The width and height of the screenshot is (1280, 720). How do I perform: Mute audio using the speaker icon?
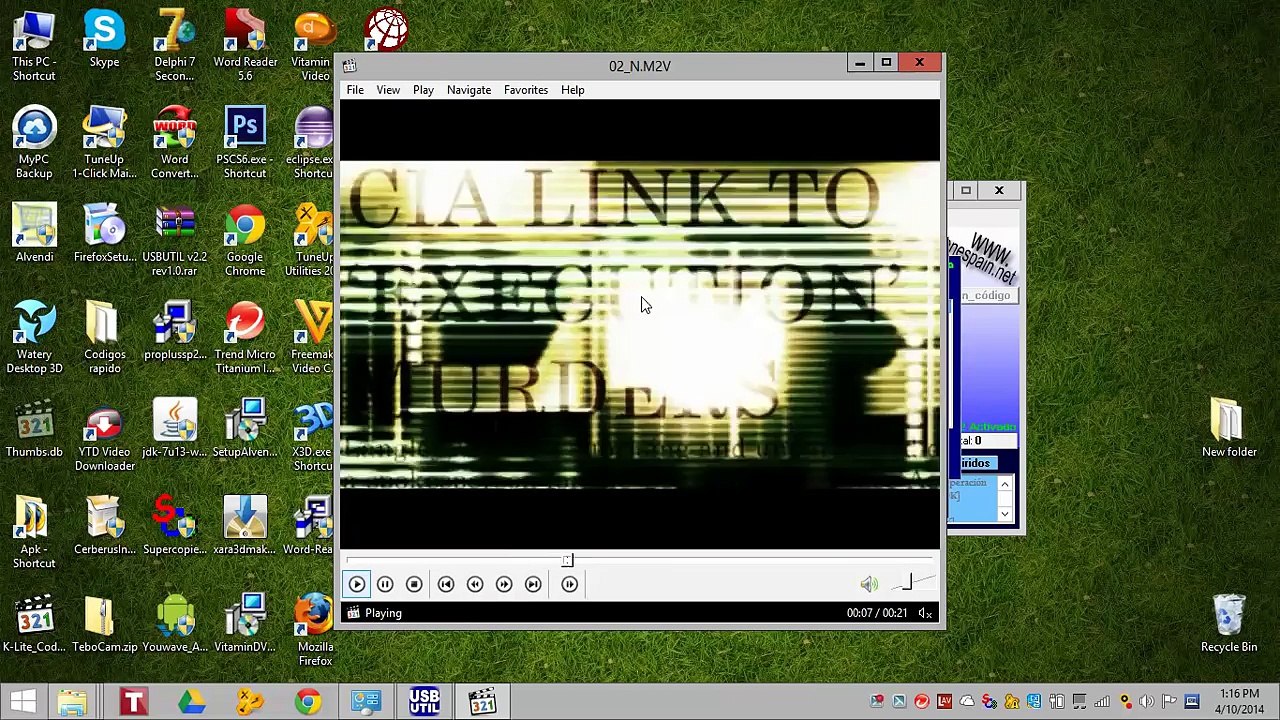(869, 584)
